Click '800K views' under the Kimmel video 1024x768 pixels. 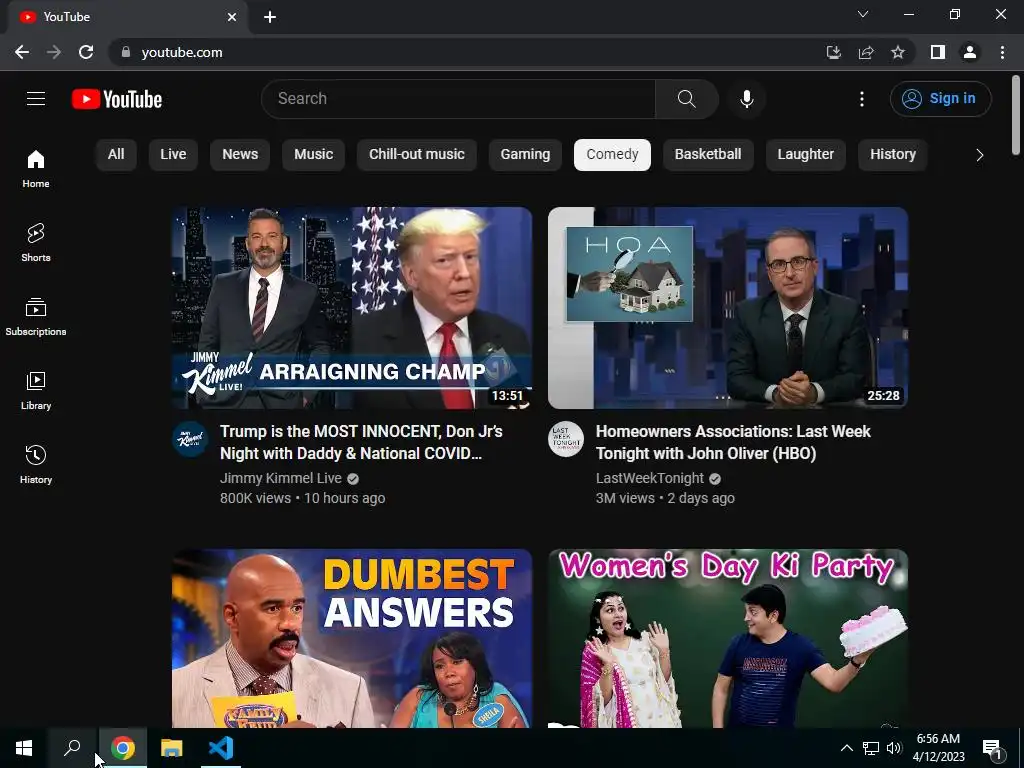[x=255, y=498]
